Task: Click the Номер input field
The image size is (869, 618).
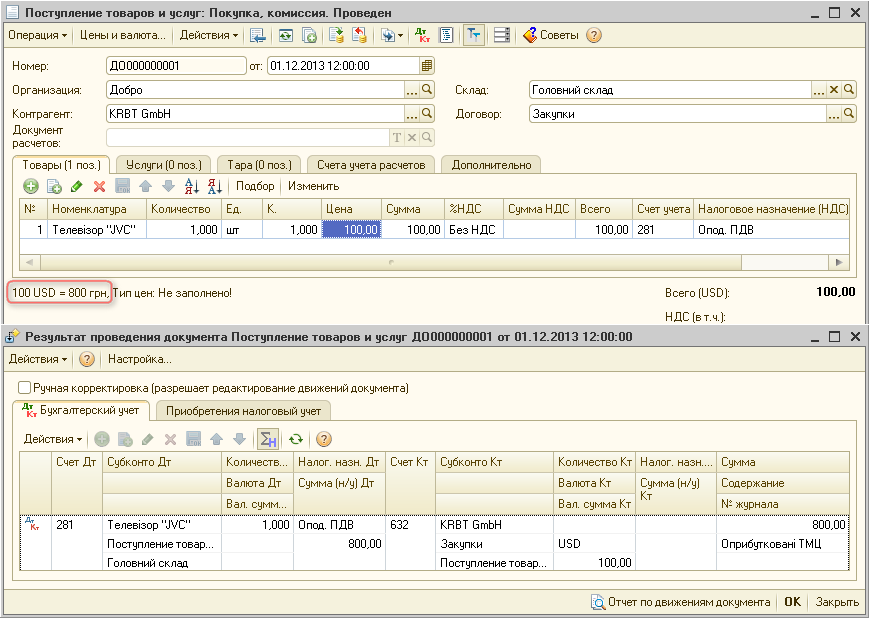Action: (x=176, y=66)
